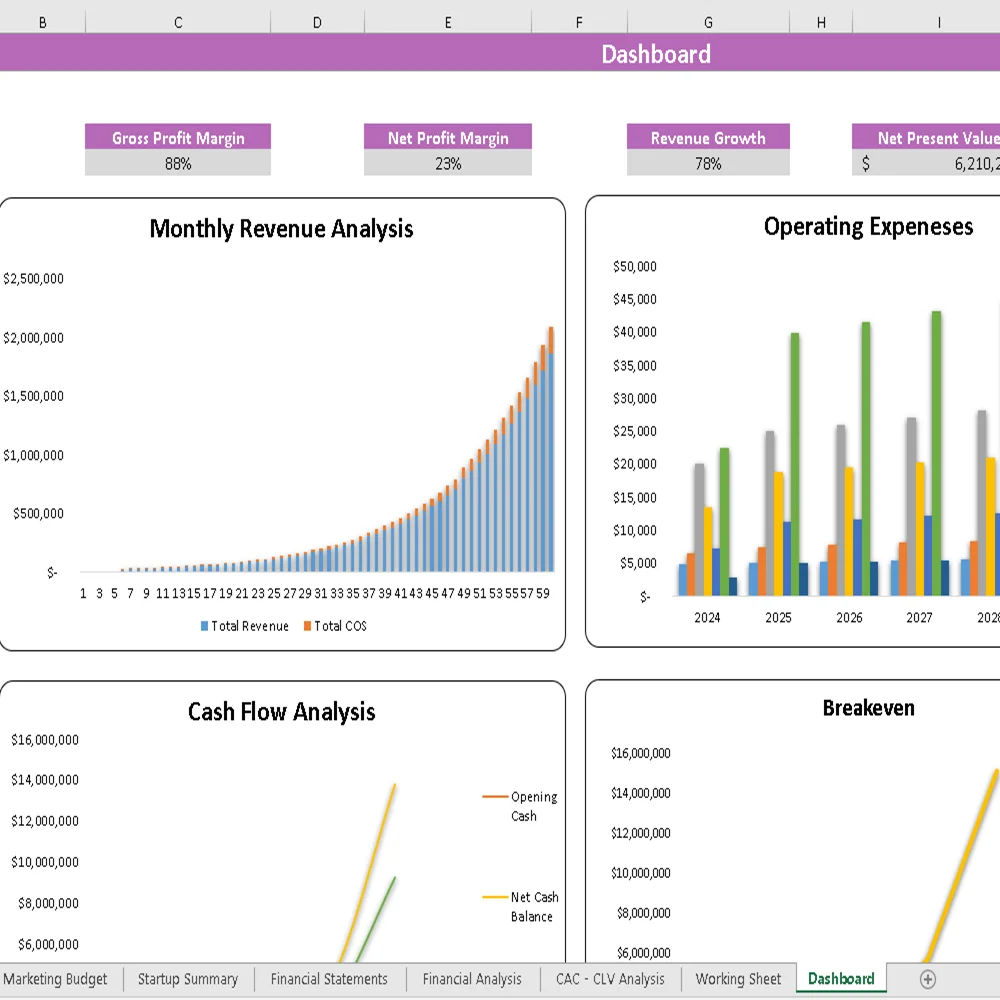Switch to the Marketing Budget tab
This screenshot has width=1000, height=1000.
click(57, 979)
